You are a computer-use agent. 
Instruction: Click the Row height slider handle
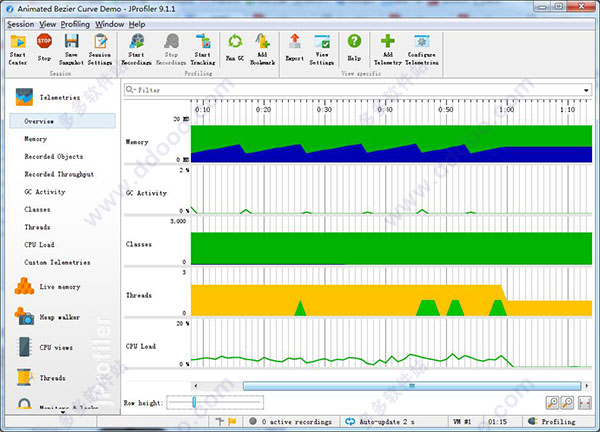click(194, 402)
